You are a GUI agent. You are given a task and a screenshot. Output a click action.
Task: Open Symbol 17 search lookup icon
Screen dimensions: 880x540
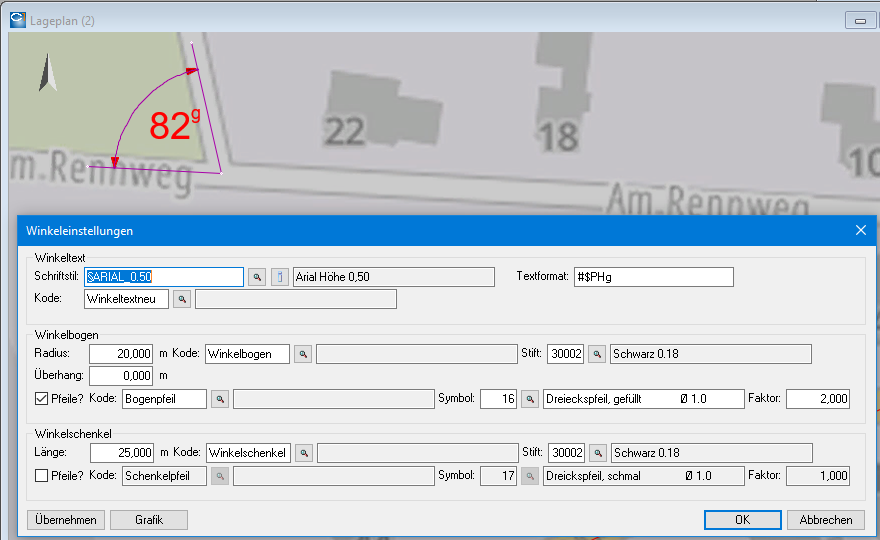530,476
